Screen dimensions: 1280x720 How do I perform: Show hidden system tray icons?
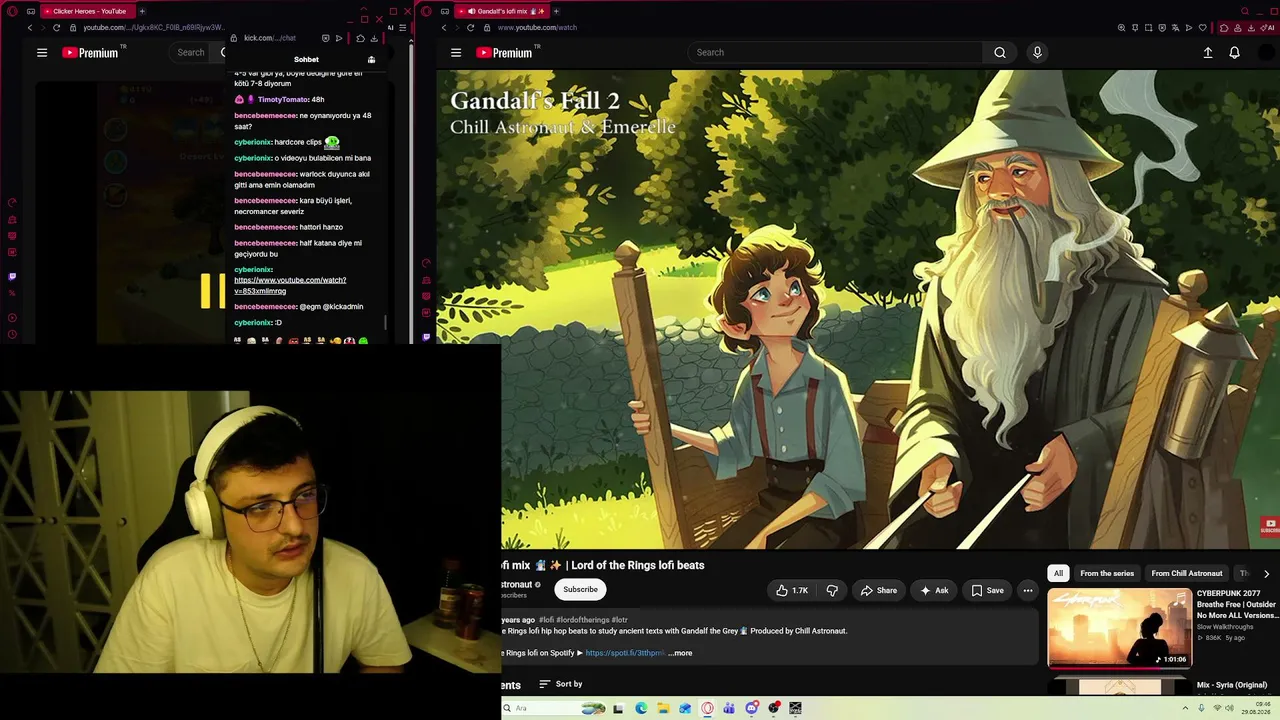click(x=1186, y=708)
